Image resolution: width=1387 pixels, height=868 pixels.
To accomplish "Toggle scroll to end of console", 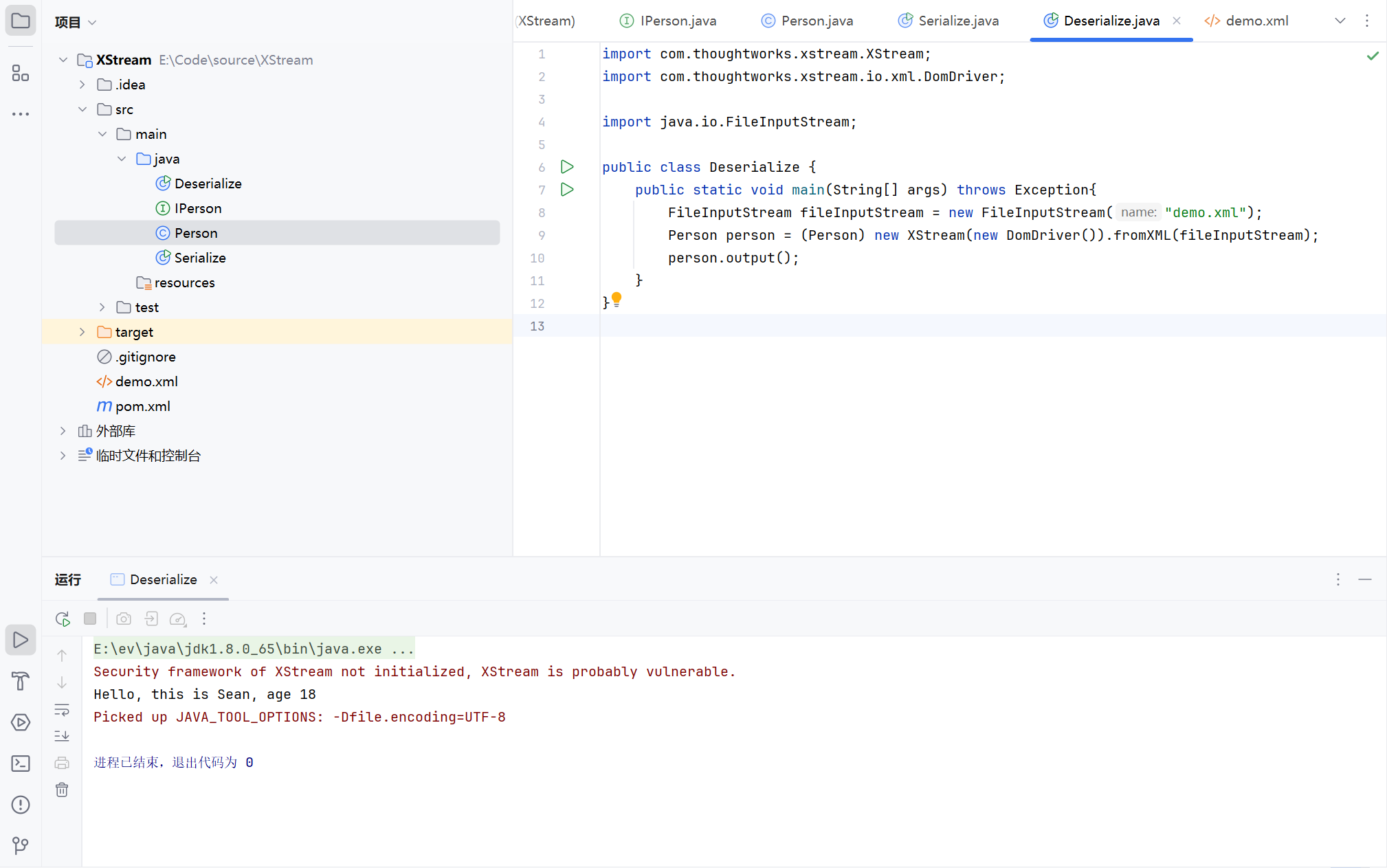I will click(x=62, y=736).
